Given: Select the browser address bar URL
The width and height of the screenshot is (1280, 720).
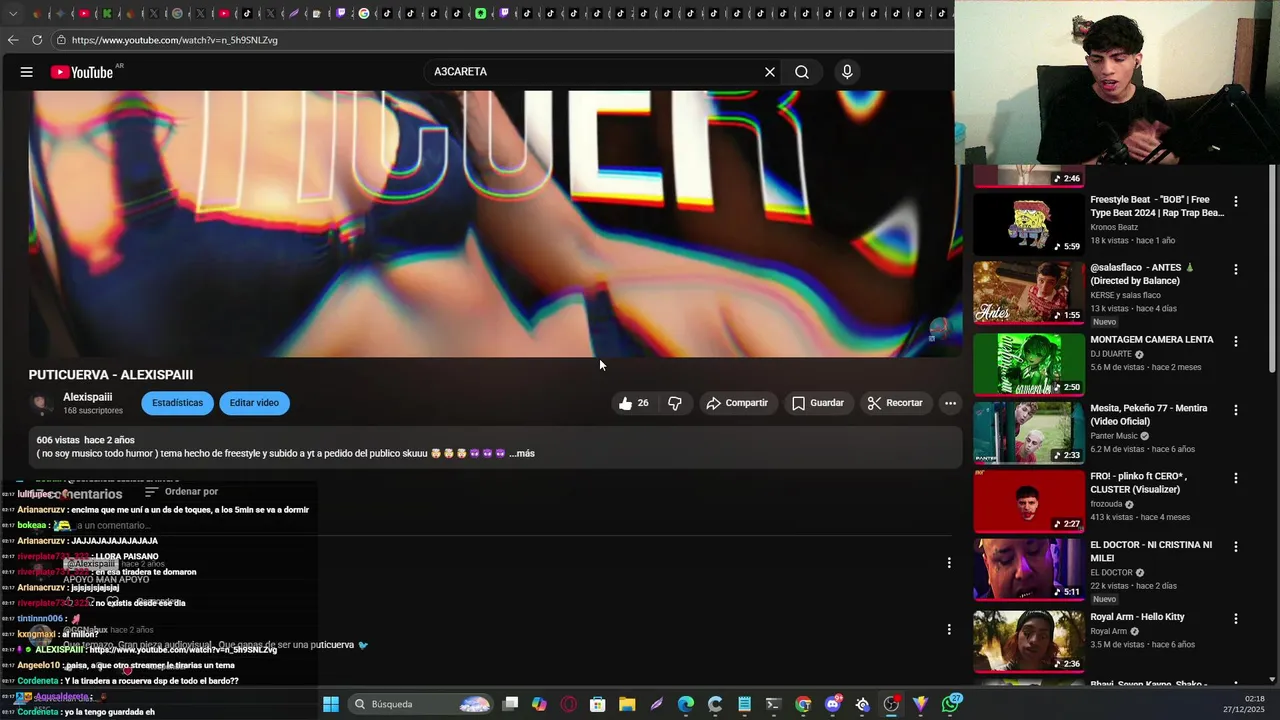Looking at the screenshot, I should [x=175, y=40].
